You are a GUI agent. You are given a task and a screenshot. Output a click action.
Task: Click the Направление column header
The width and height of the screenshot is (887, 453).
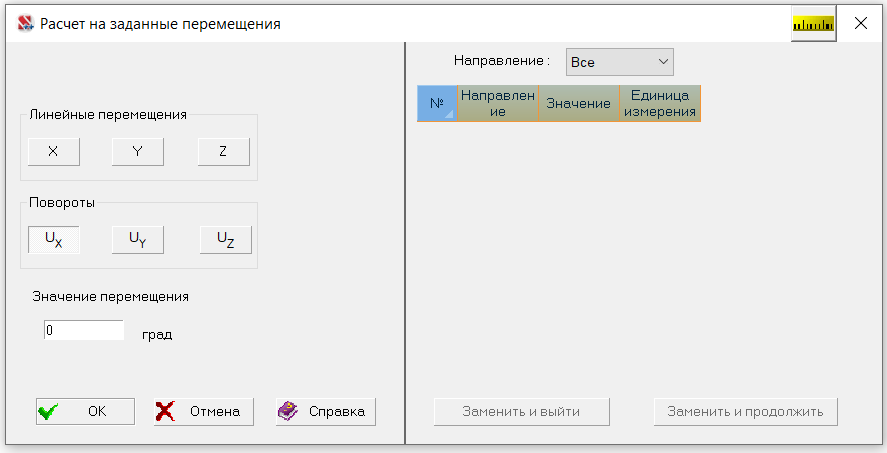(498, 103)
